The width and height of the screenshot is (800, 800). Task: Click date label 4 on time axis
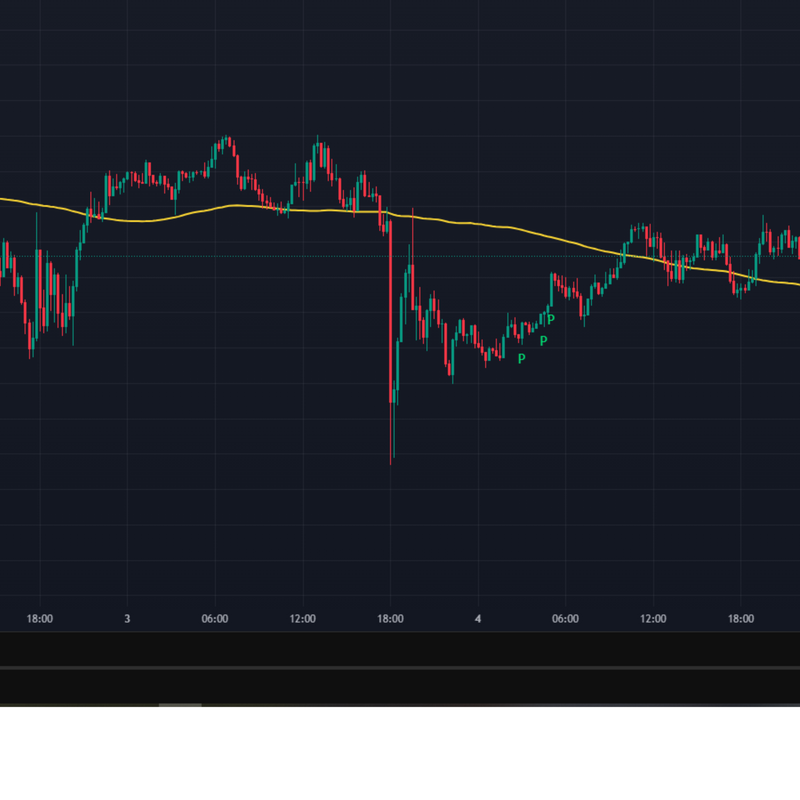coord(478,619)
